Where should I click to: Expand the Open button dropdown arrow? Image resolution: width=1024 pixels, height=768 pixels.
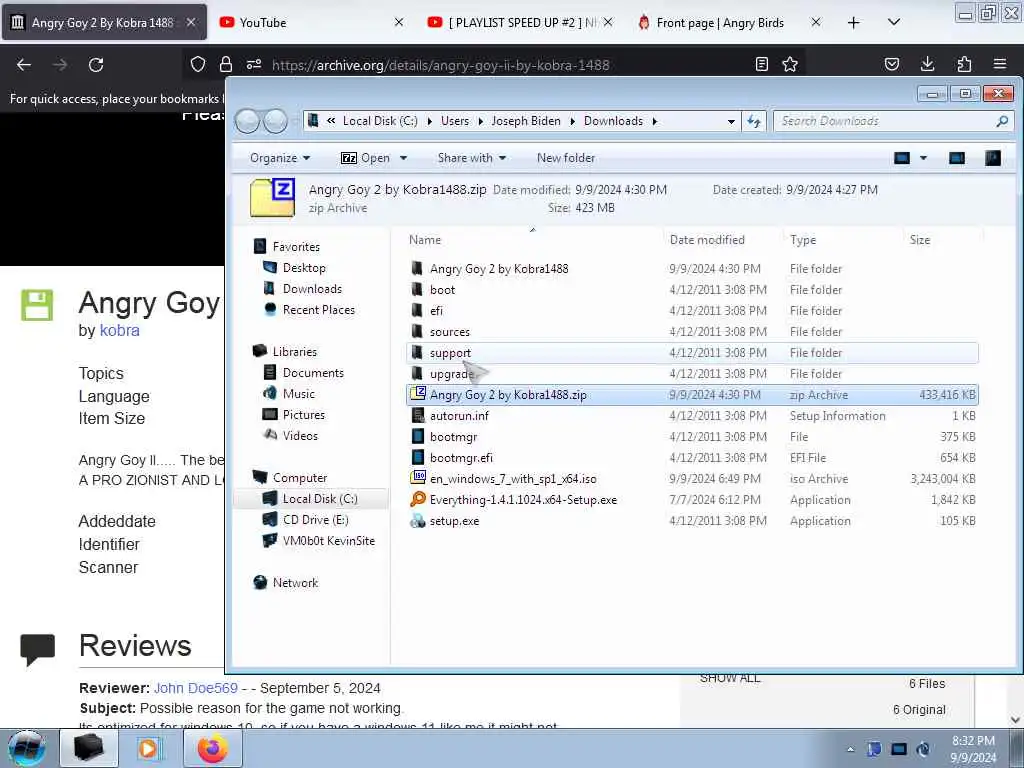pyautogui.click(x=404, y=158)
